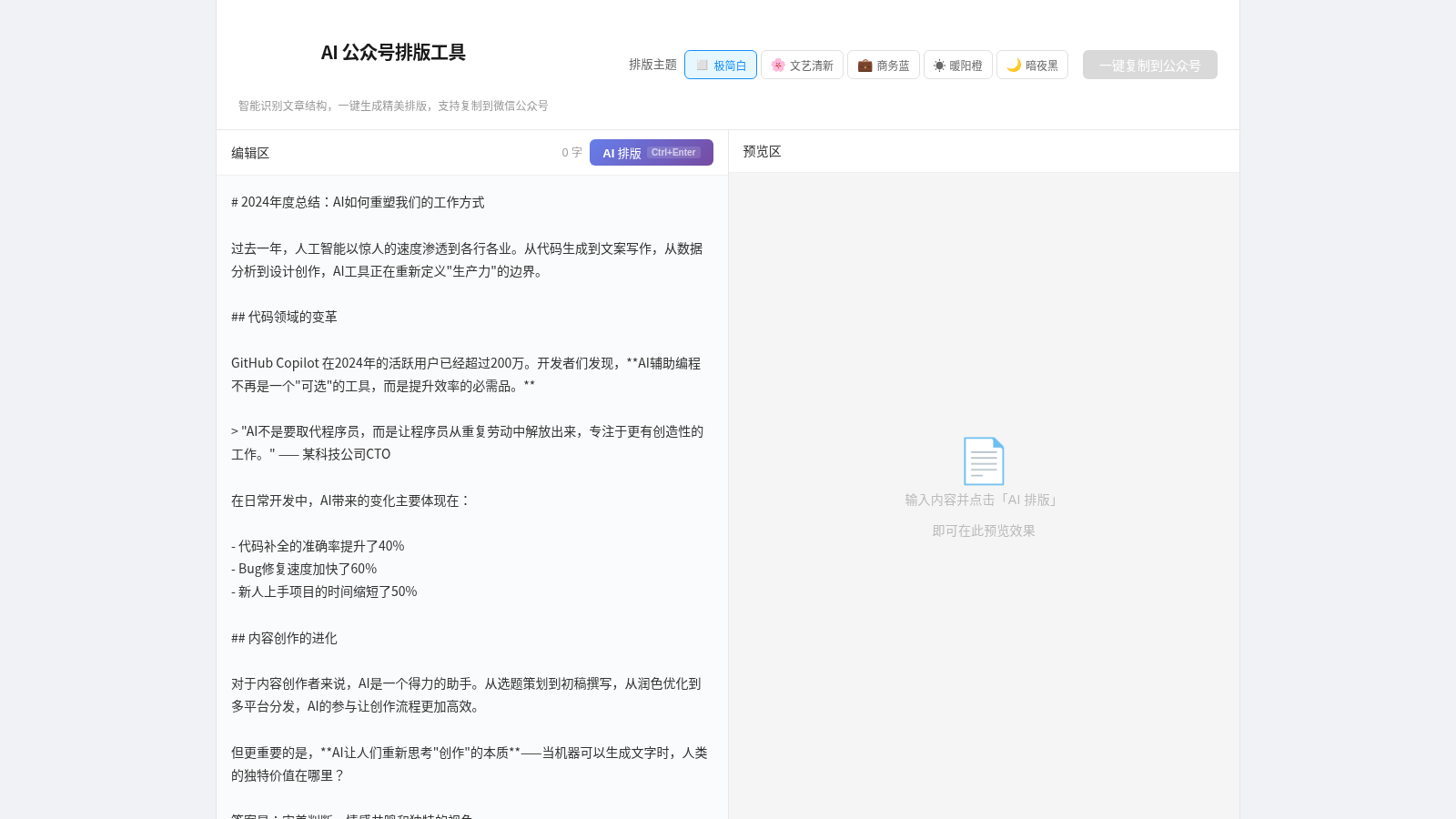Screen dimensions: 1456x819
Task: Click the heading line '# 2024年度总结'
Action: click(358, 202)
